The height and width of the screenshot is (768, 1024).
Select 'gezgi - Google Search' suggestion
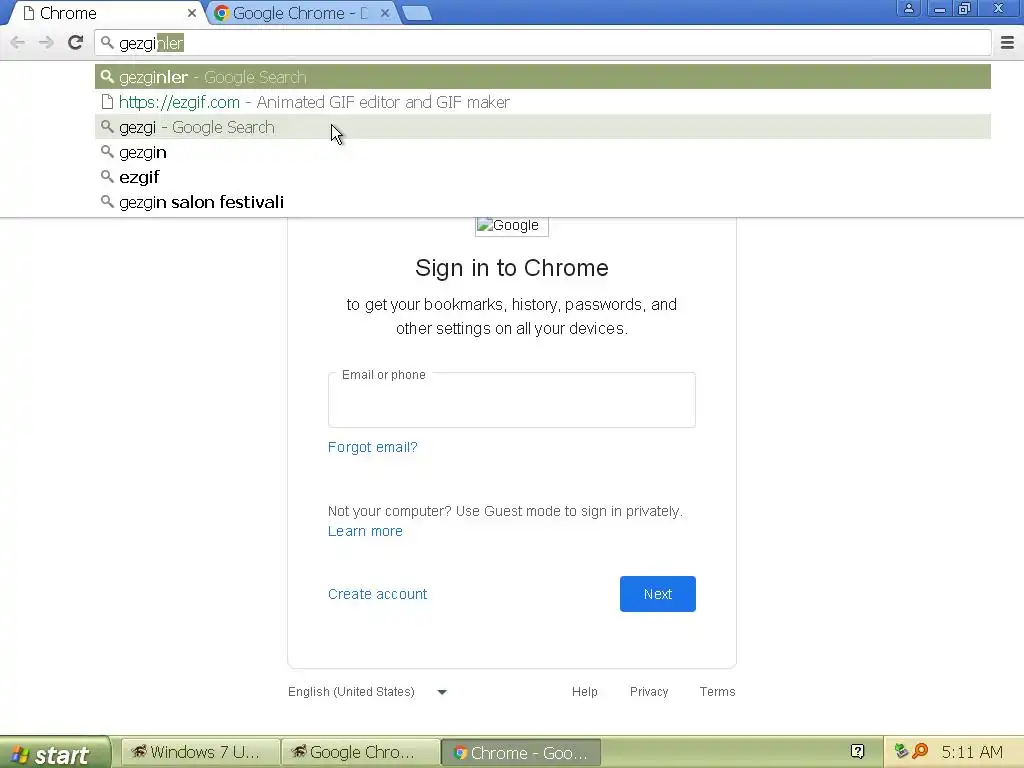[x=543, y=127]
